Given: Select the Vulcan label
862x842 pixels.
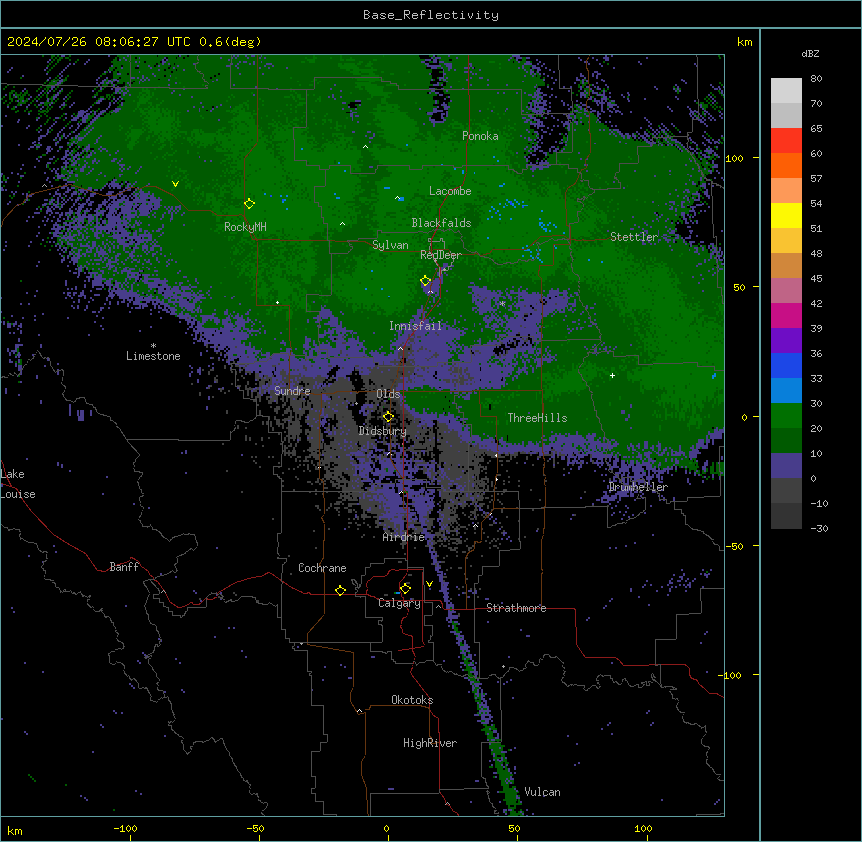Looking at the screenshot, I should pos(543,792).
